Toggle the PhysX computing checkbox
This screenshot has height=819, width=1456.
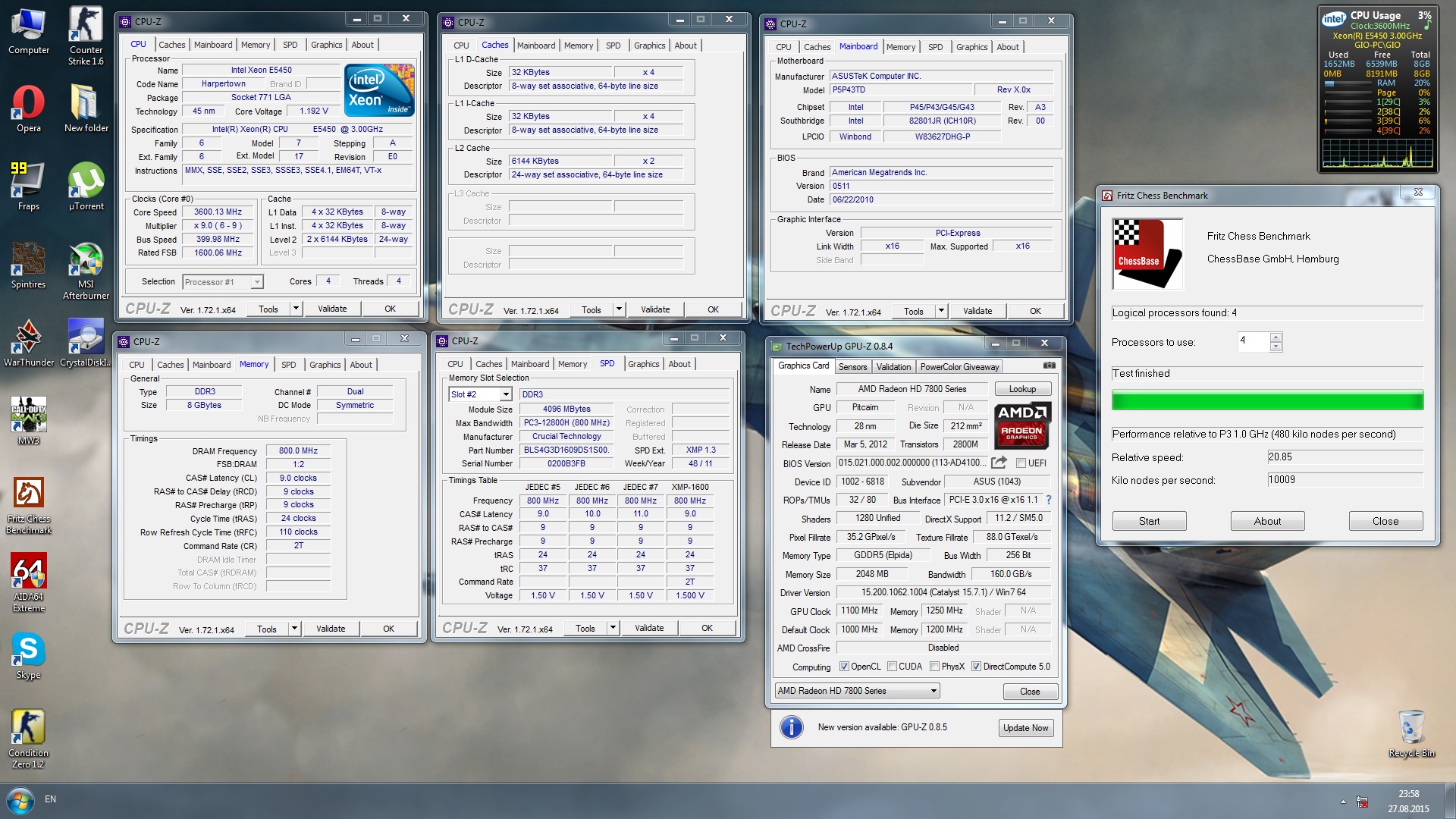tap(935, 667)
